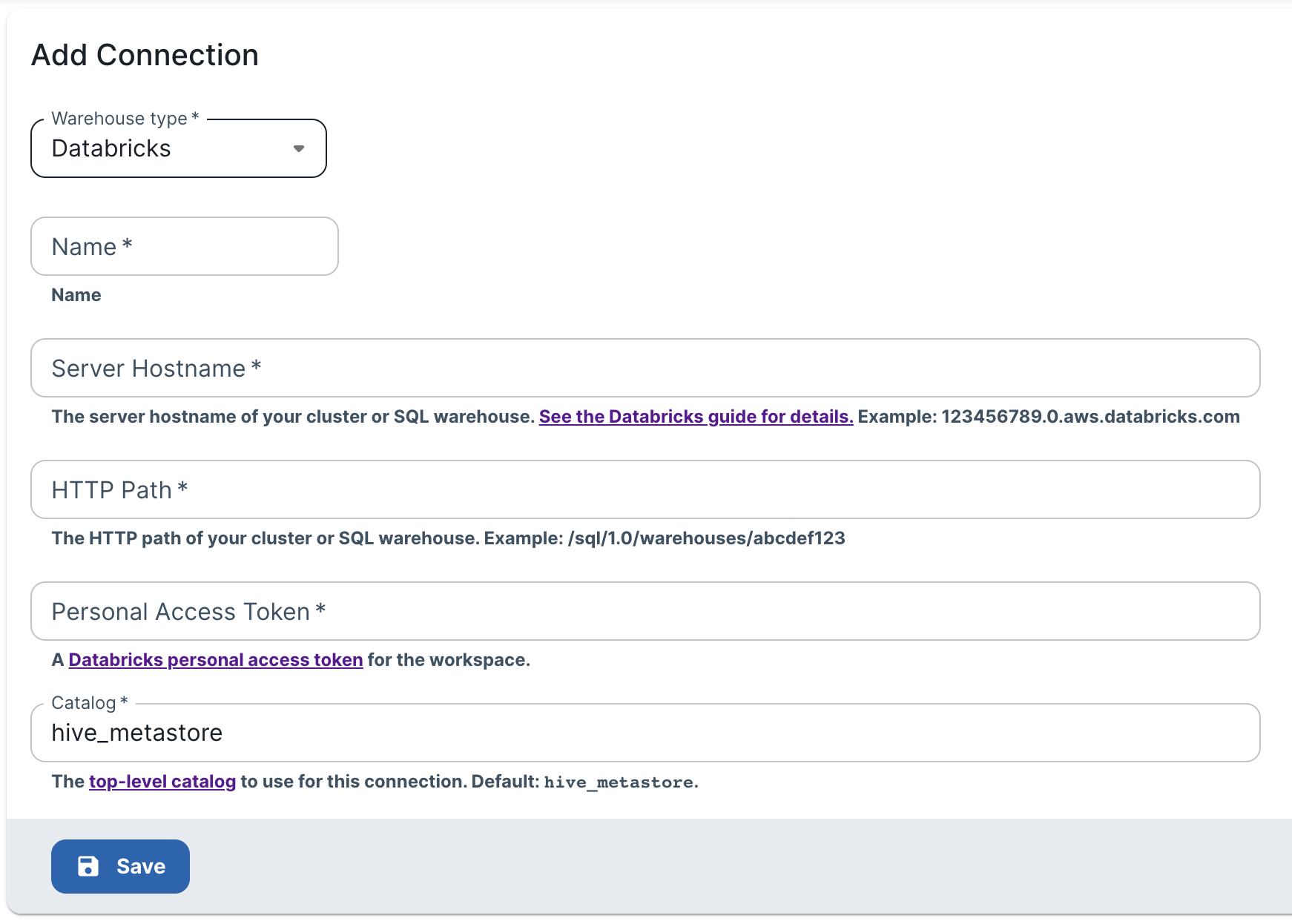Focus the Personal Access Token field
The width and height of the screenshot is (1292, 924).
[645, 611]
